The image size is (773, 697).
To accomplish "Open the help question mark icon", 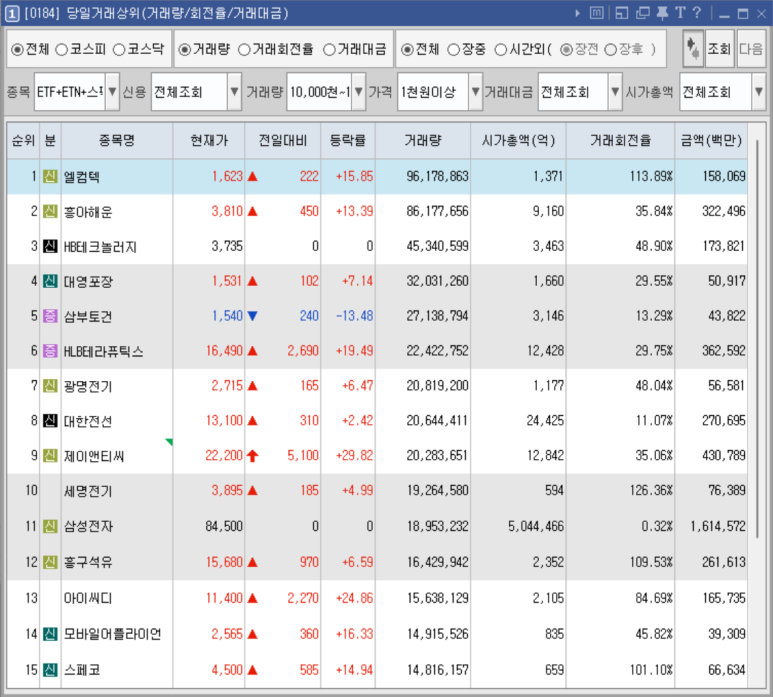I will tap(697, 12).
